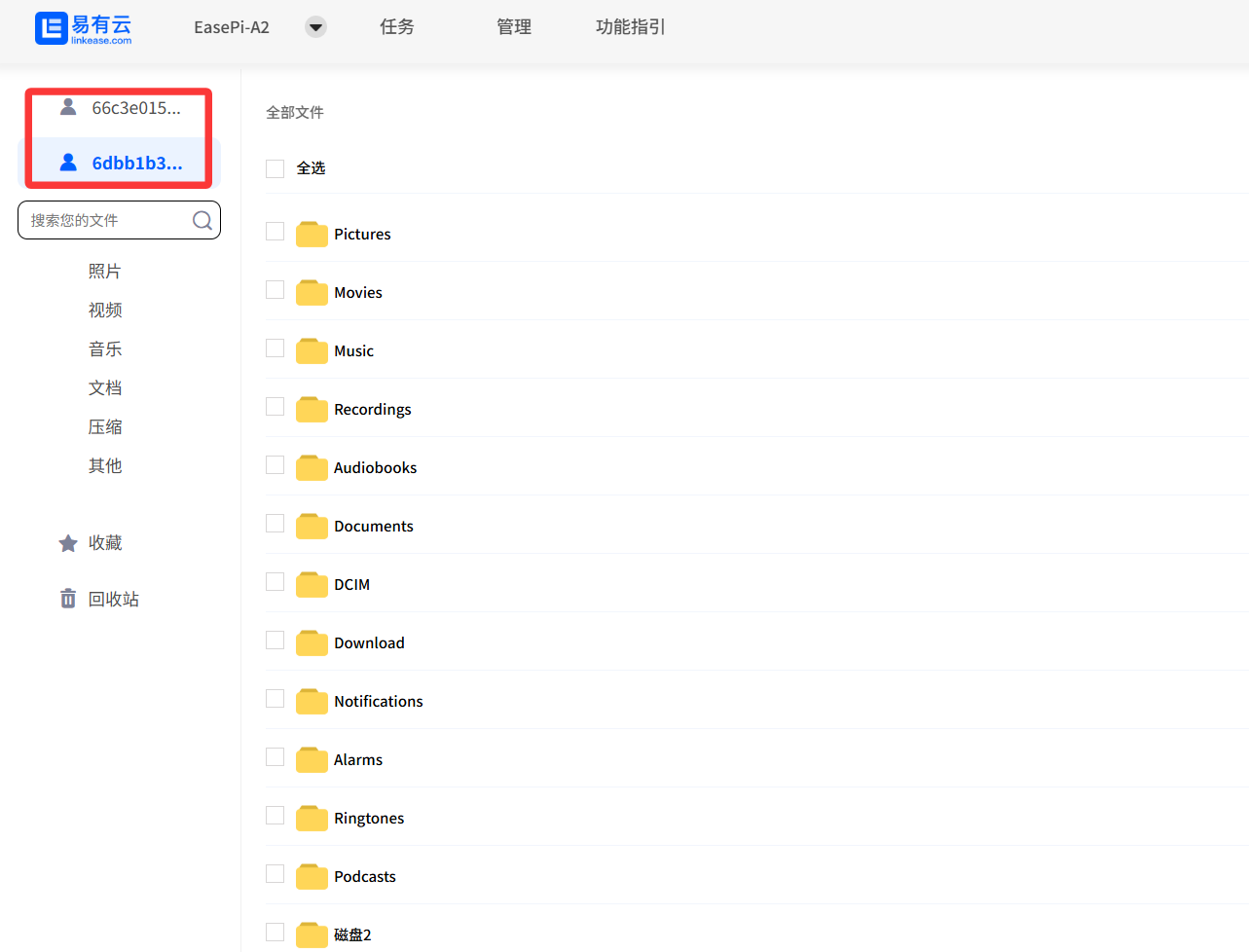Open the 任务 tasks menu
1249x952 pixels.
tap(397, 27)
